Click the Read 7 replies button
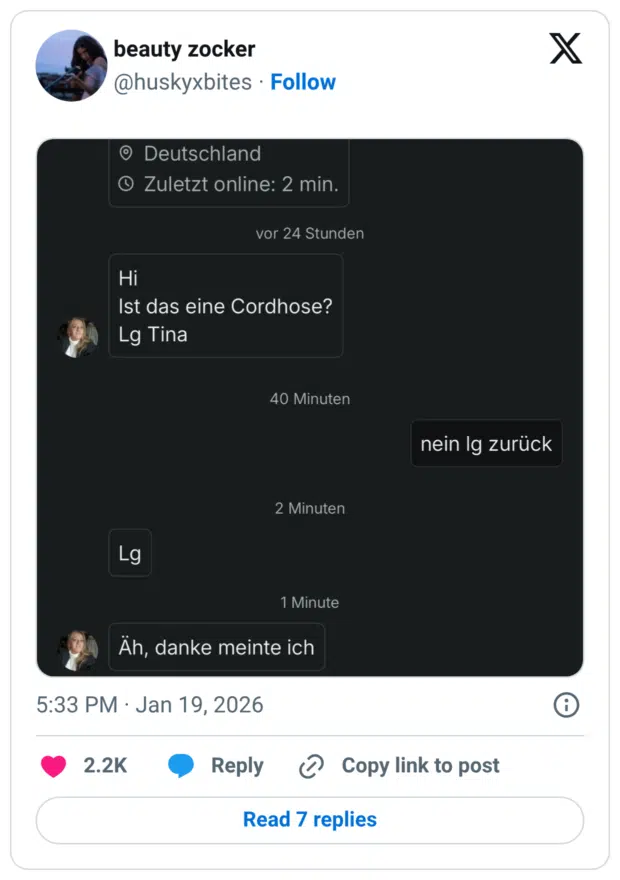The width and height of the screenshot is (620, 880). (310, 820)
